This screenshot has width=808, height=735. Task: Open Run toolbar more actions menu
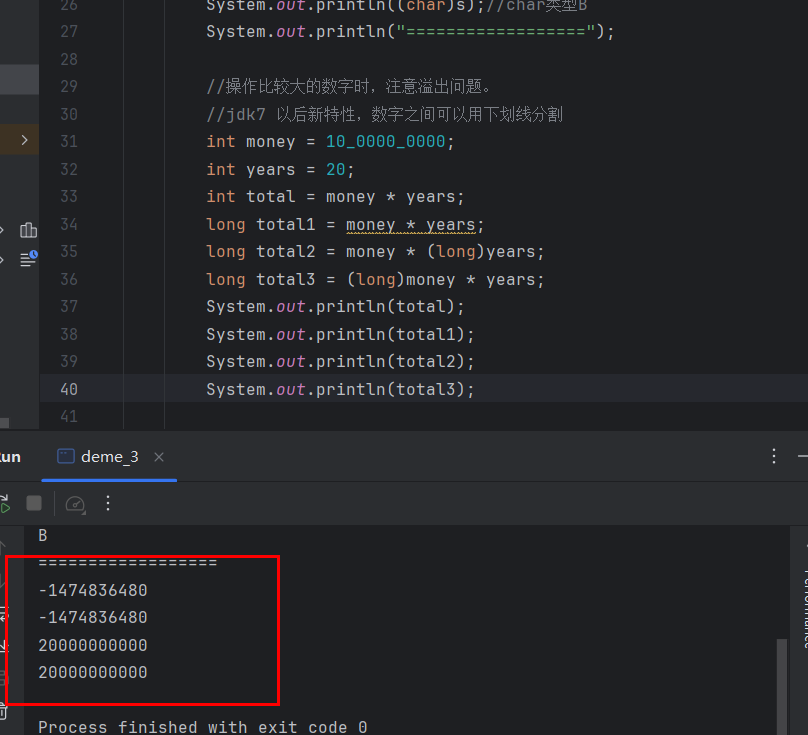coord(109,503)
